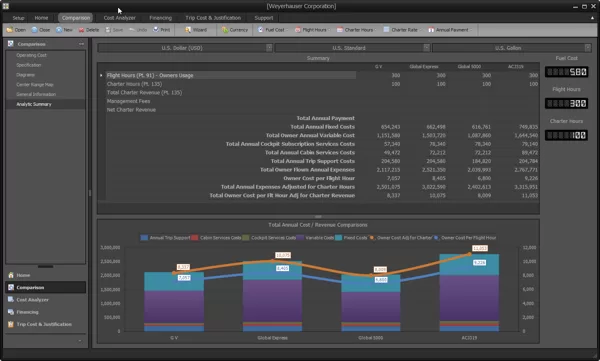Click the Cost Analyzer icon in the bottom navigation

tap(11, 300)
